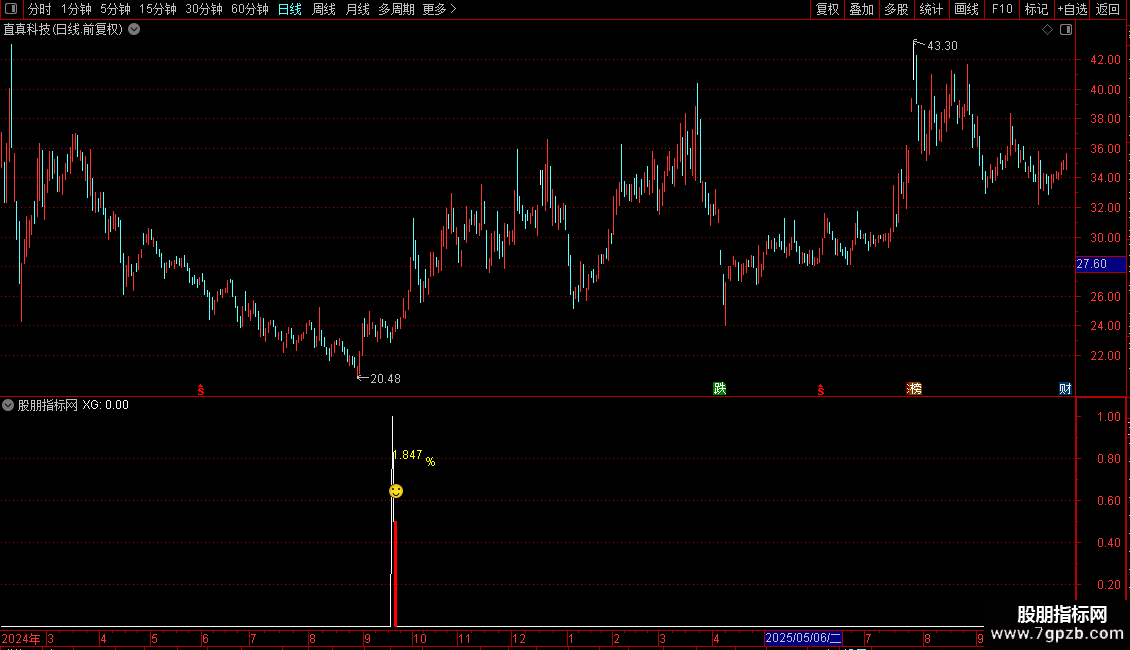Viewport: 1130px width, 650px height.
Task: Open the 画线 drawing tools
Action: [x=966, y=9]
